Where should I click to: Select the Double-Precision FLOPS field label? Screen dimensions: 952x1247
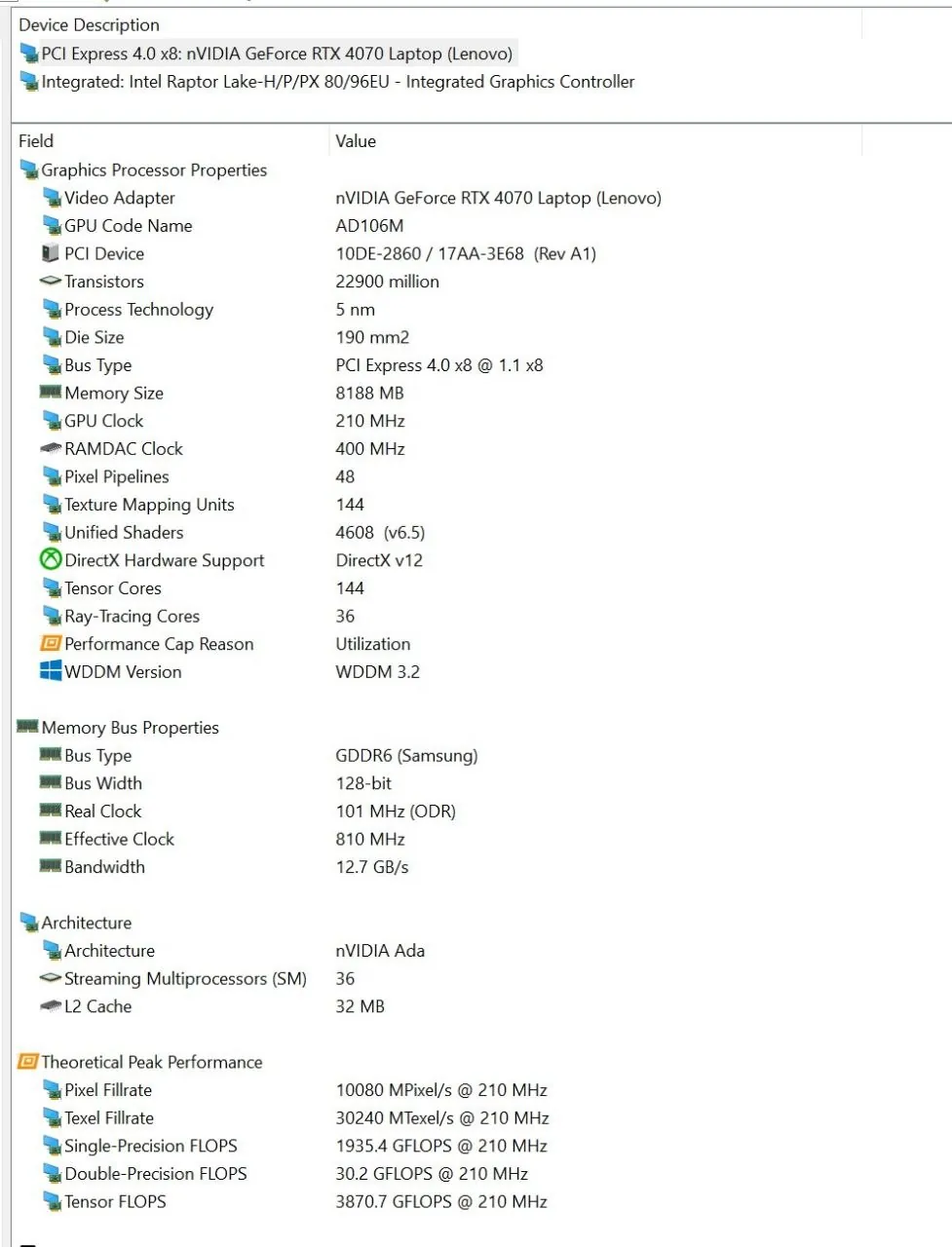pos(156,1174)
